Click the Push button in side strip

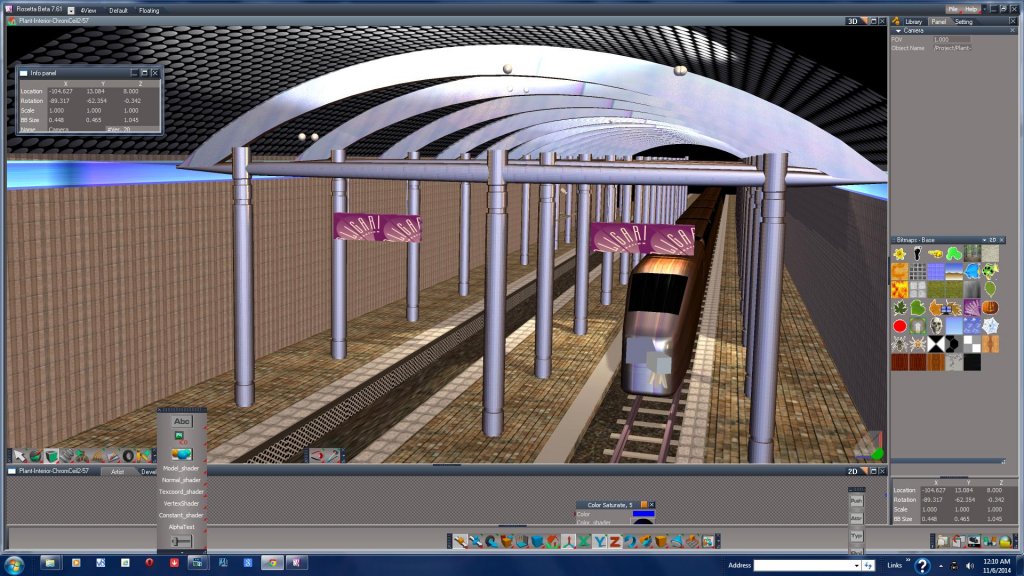pos(856,500)
